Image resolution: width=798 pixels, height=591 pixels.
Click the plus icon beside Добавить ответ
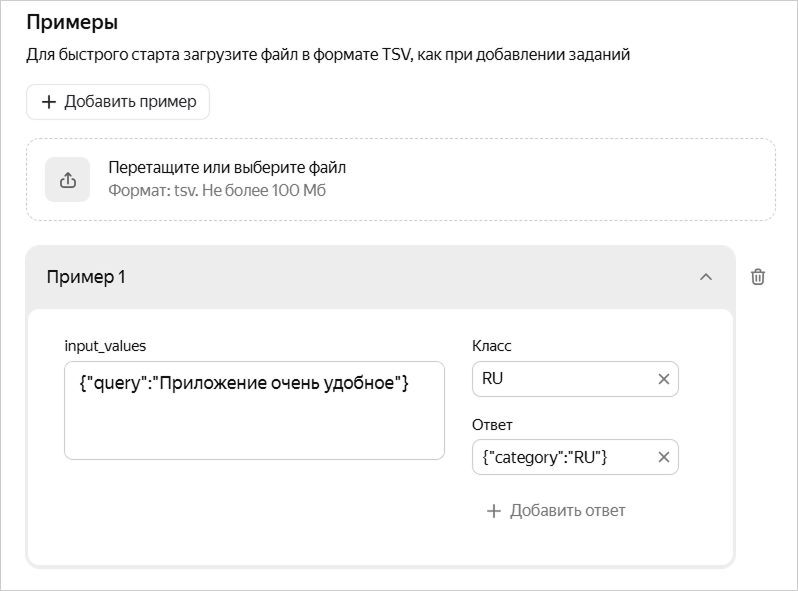click(492, 511)
